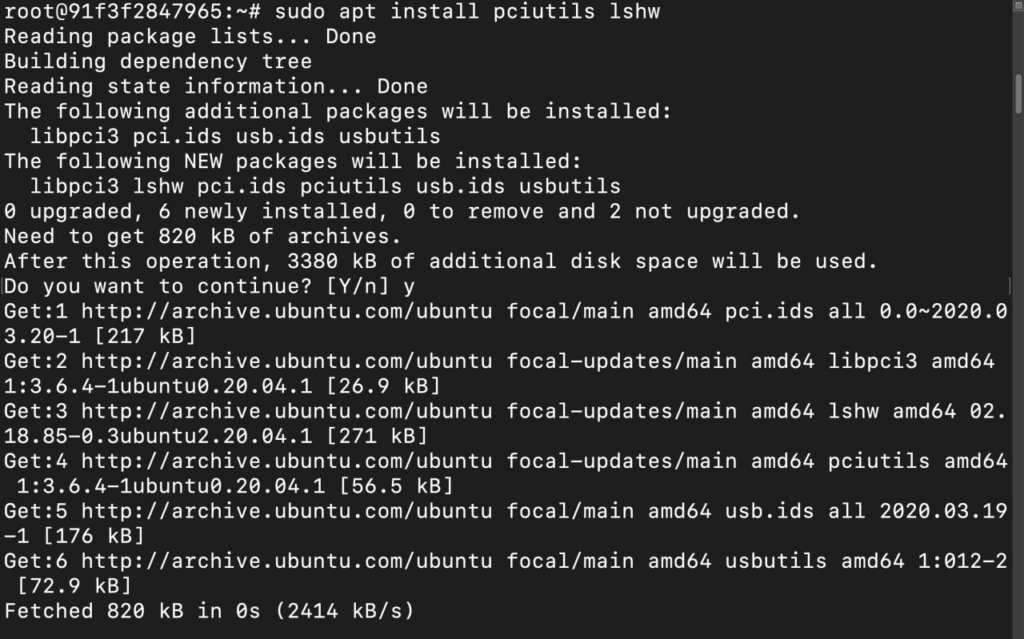1024x639 pixels.
Task: Click the 'Fetched 820 kB' output line
Action: click(209, 611)
